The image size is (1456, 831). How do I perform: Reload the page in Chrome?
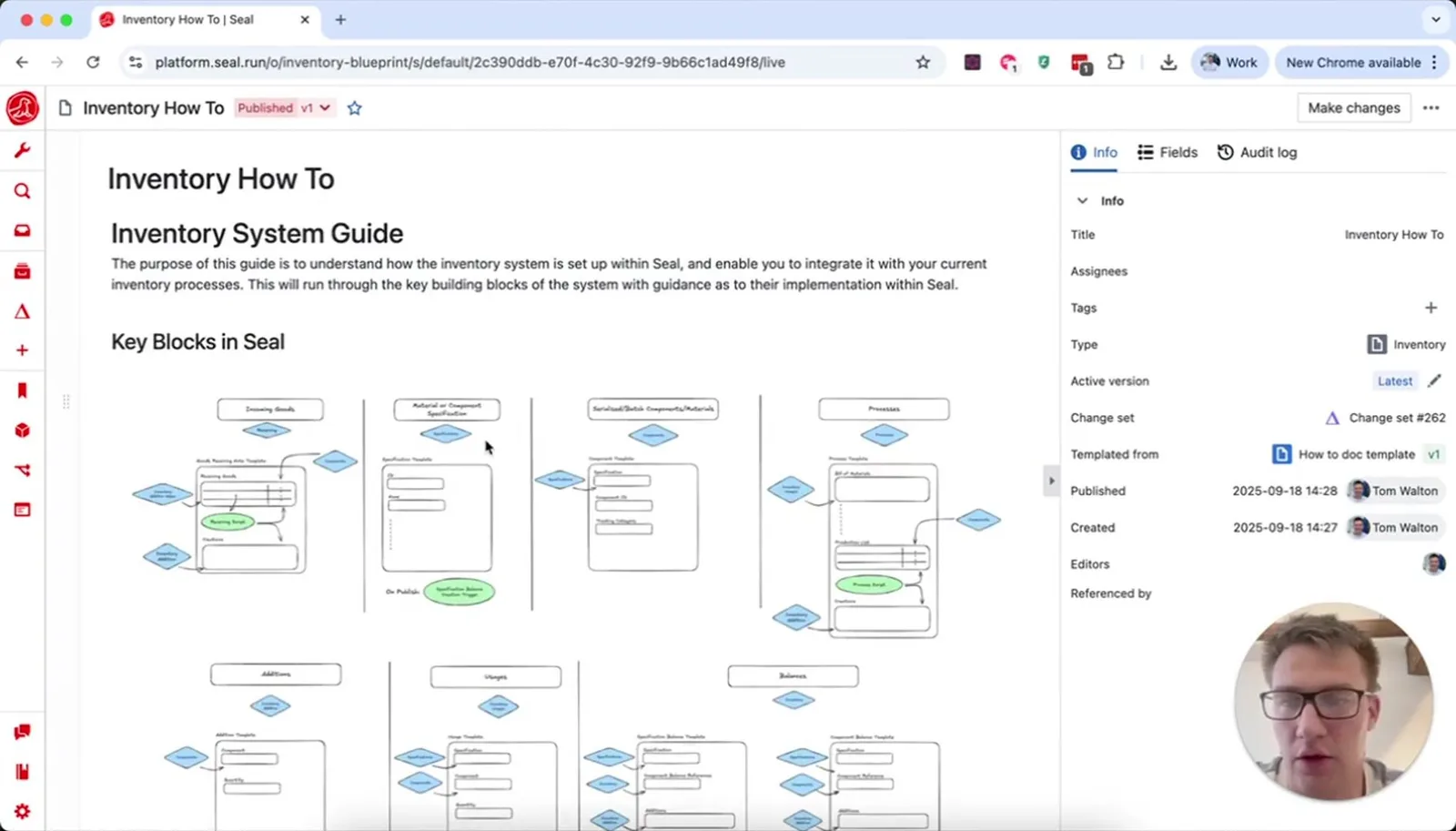(x=93, y=62)
